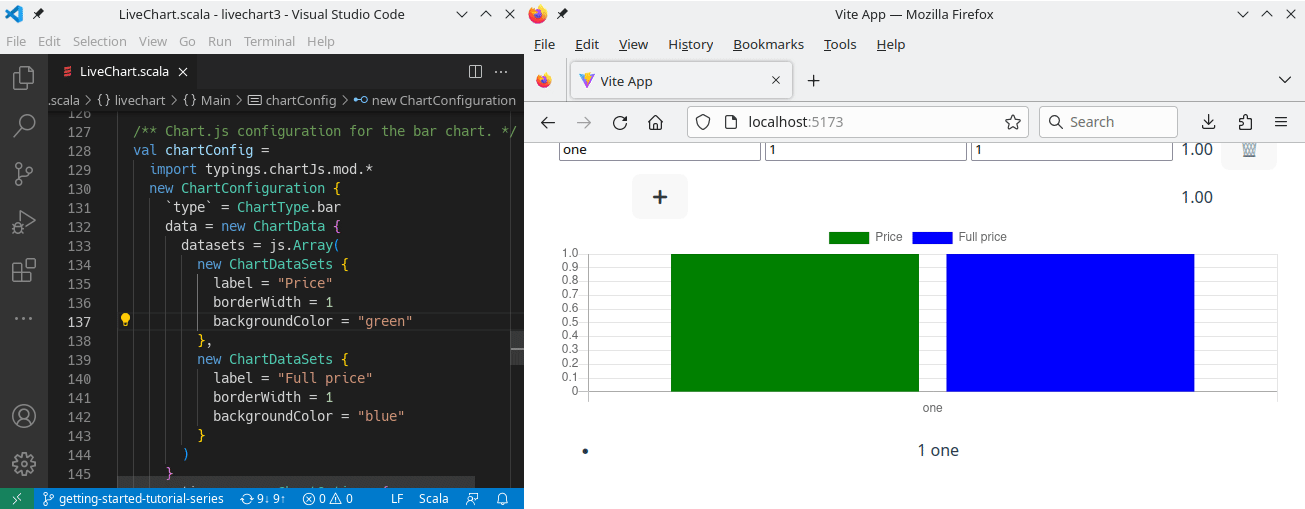1305x509 pixels.
Task: Click the lightbulb code action icon
Action: tap(126, 321)
